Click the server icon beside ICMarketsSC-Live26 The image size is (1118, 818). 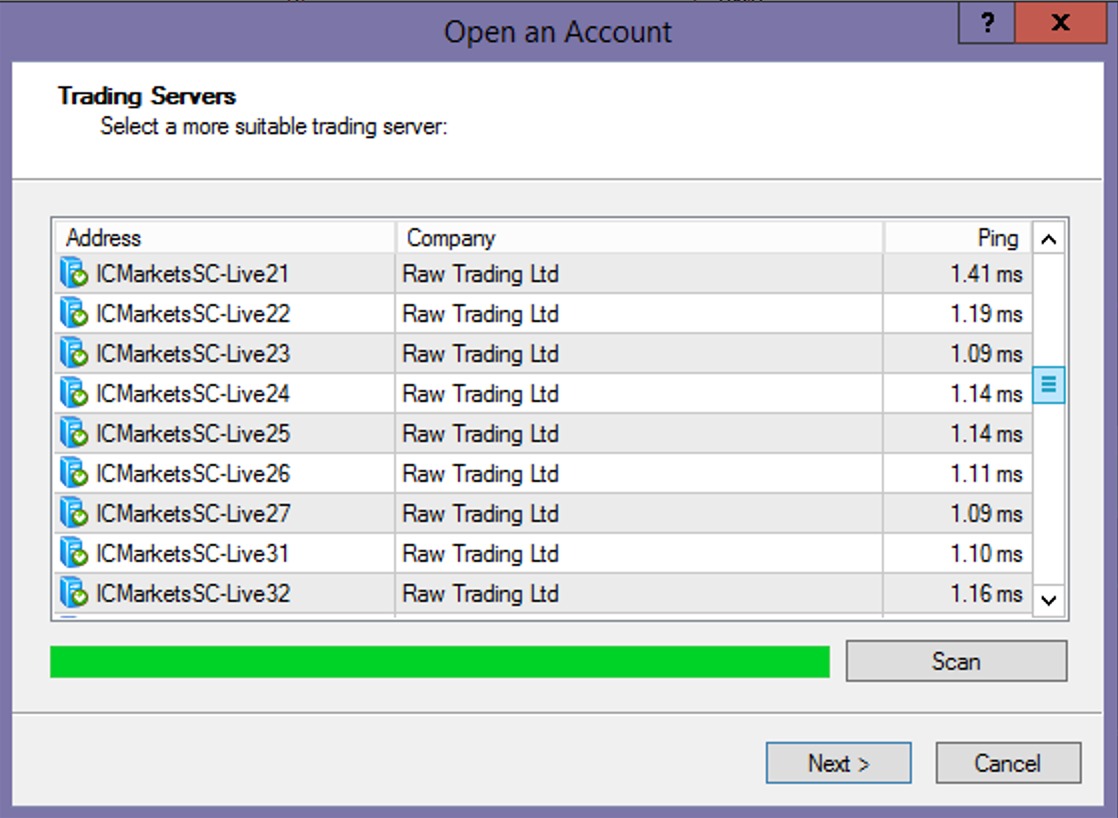(73, 474)
